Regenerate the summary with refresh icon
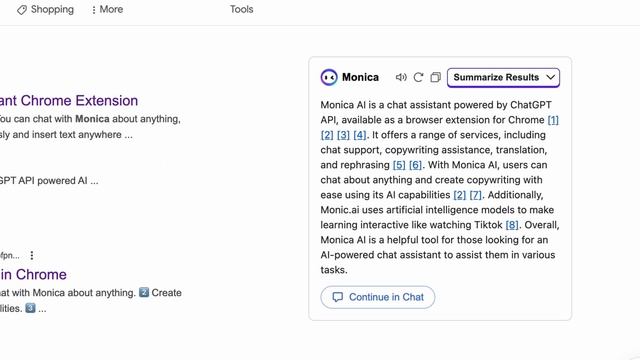 pyautogui.click(x=418, y=77)
